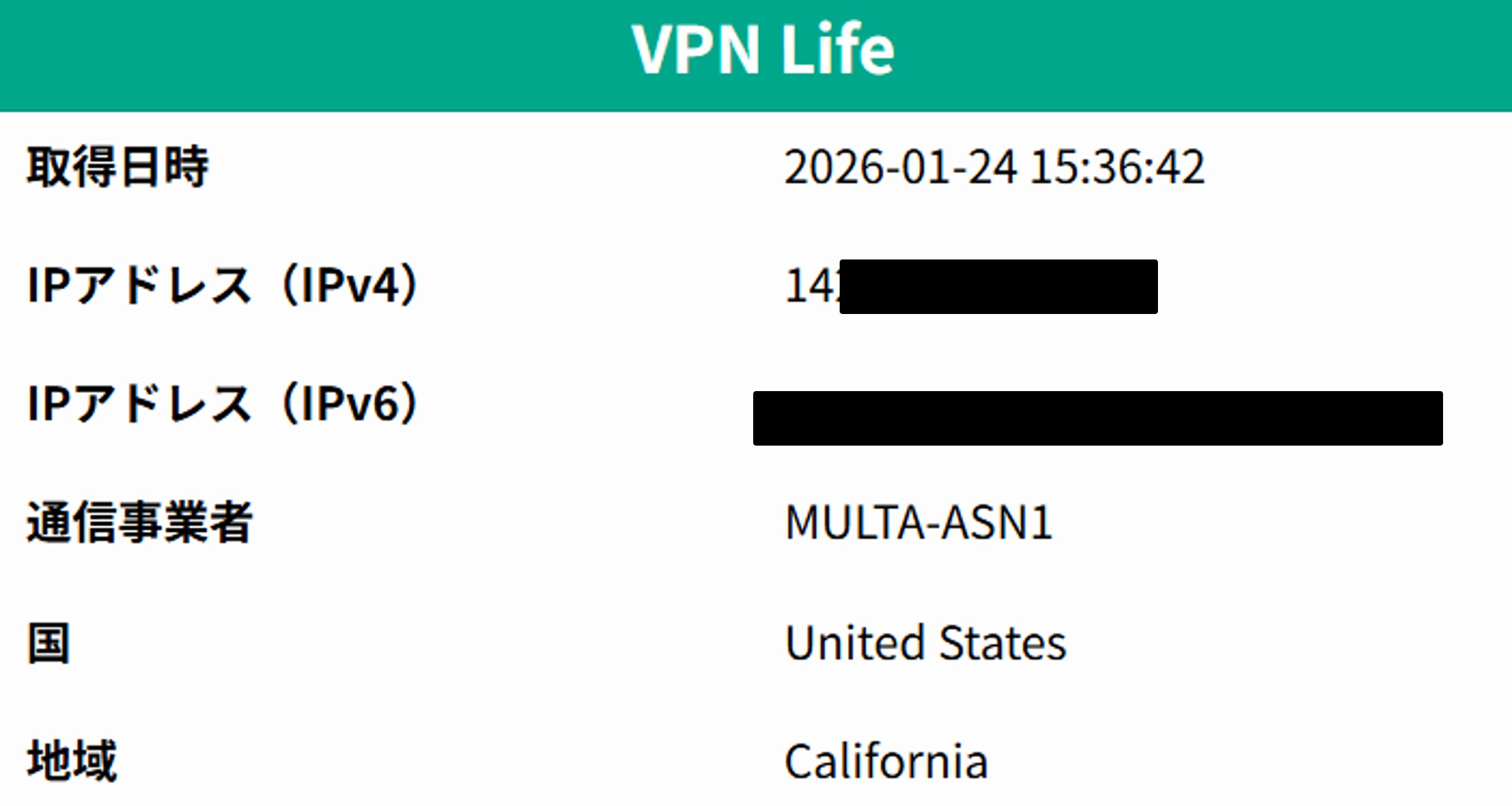Select the date 2026-01-24 in timestamp

click(x=900, y=167)
